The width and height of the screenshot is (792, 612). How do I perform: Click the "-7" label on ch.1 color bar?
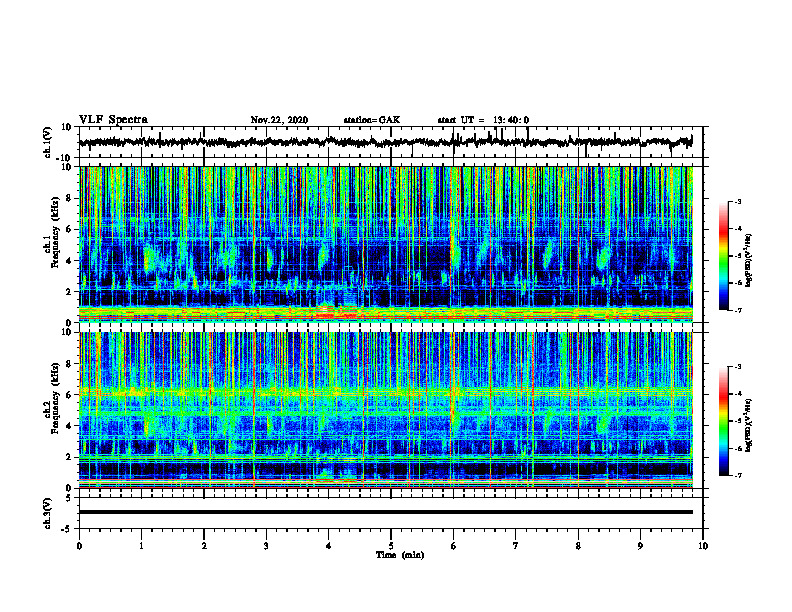click(737, 310)
